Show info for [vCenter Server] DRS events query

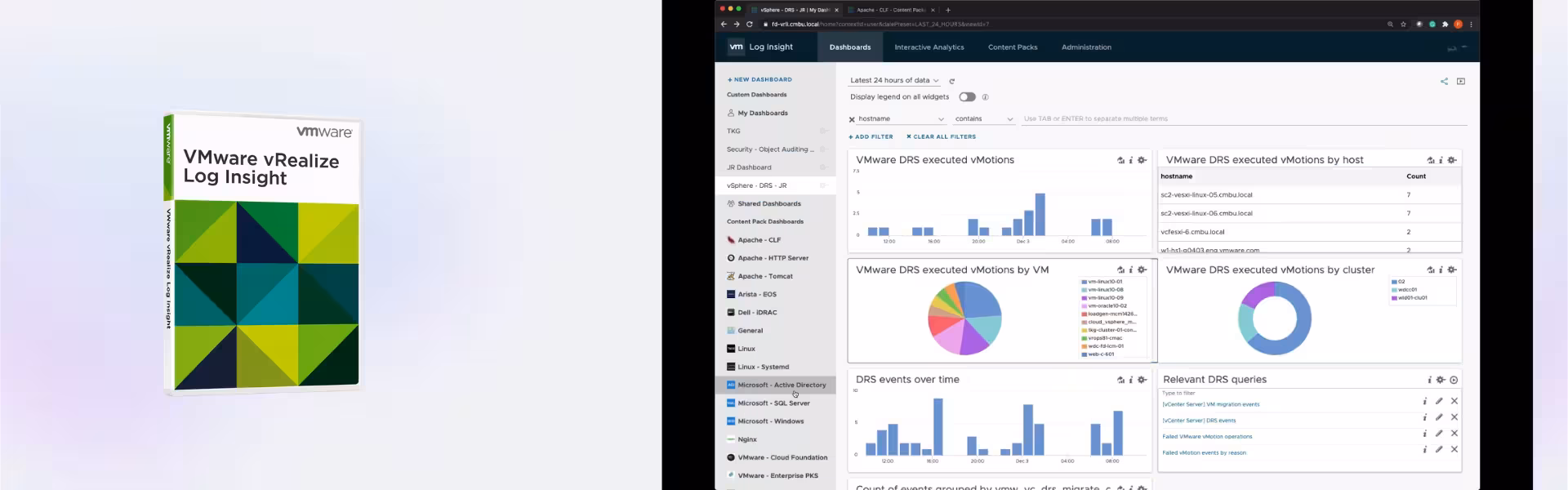coord(1425,417)
